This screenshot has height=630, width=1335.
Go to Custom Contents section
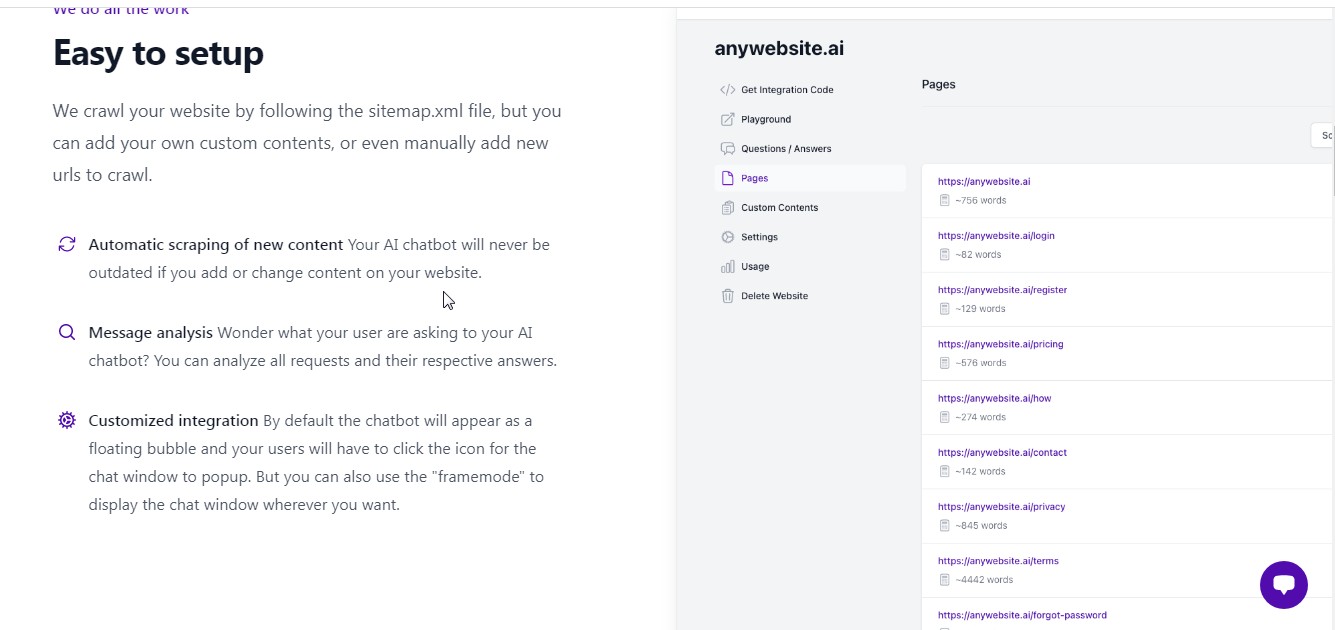(x=812, y=208)
